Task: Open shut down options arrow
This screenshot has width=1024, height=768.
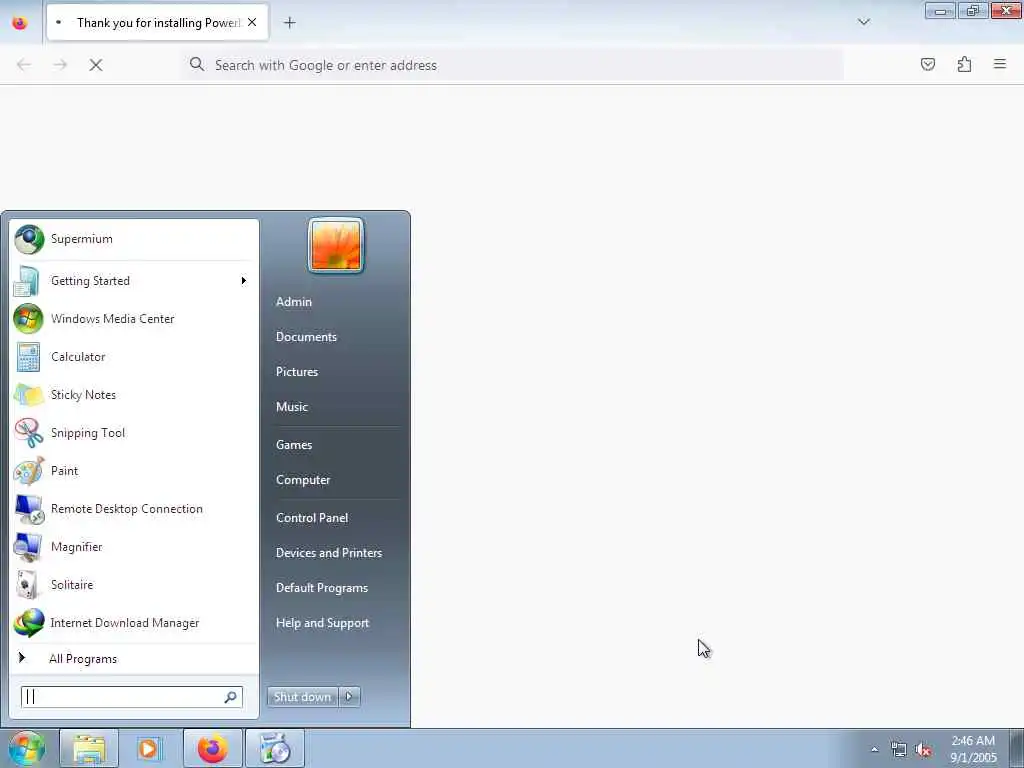Action: tap(349, 697)
